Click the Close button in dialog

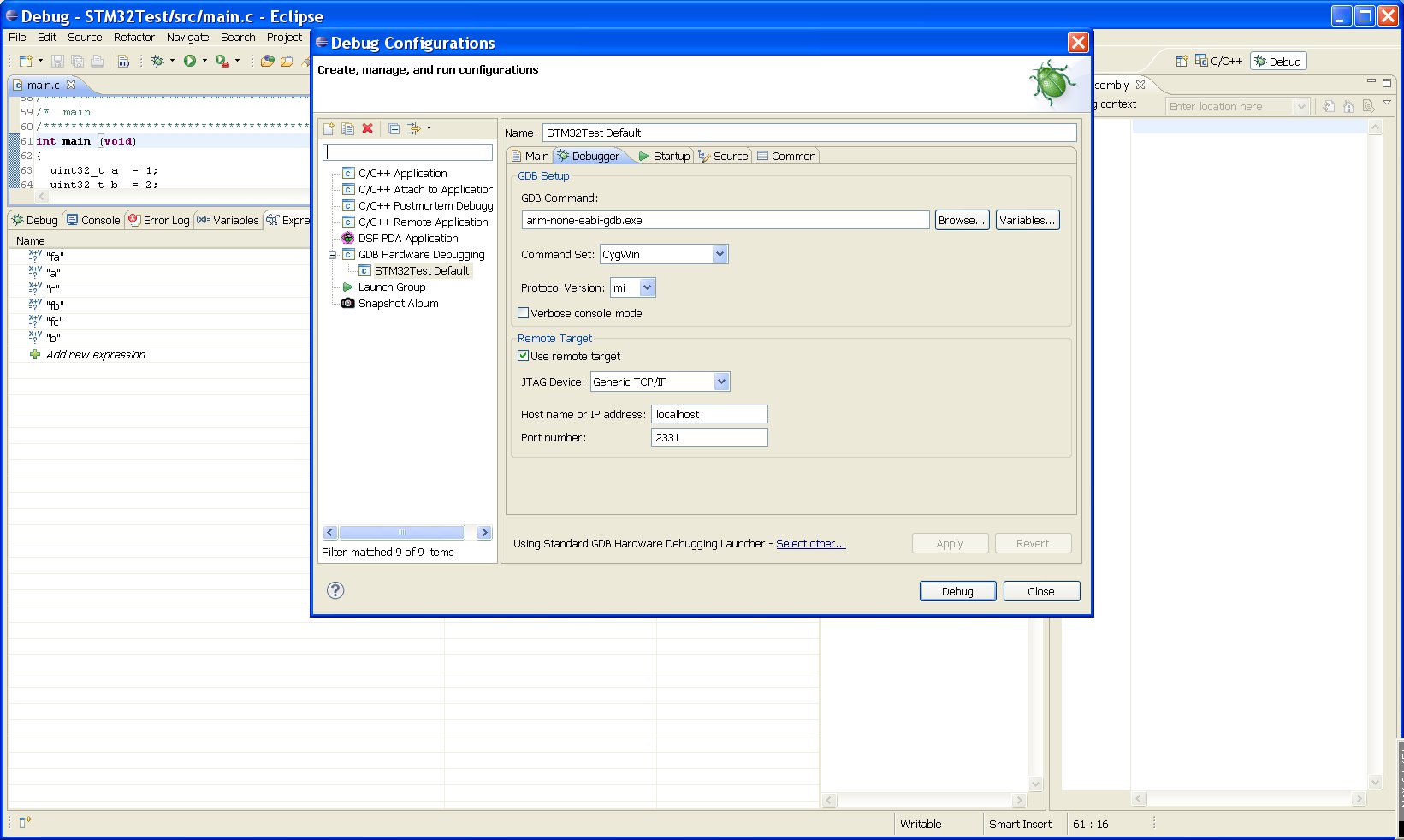click(1041, 591)
